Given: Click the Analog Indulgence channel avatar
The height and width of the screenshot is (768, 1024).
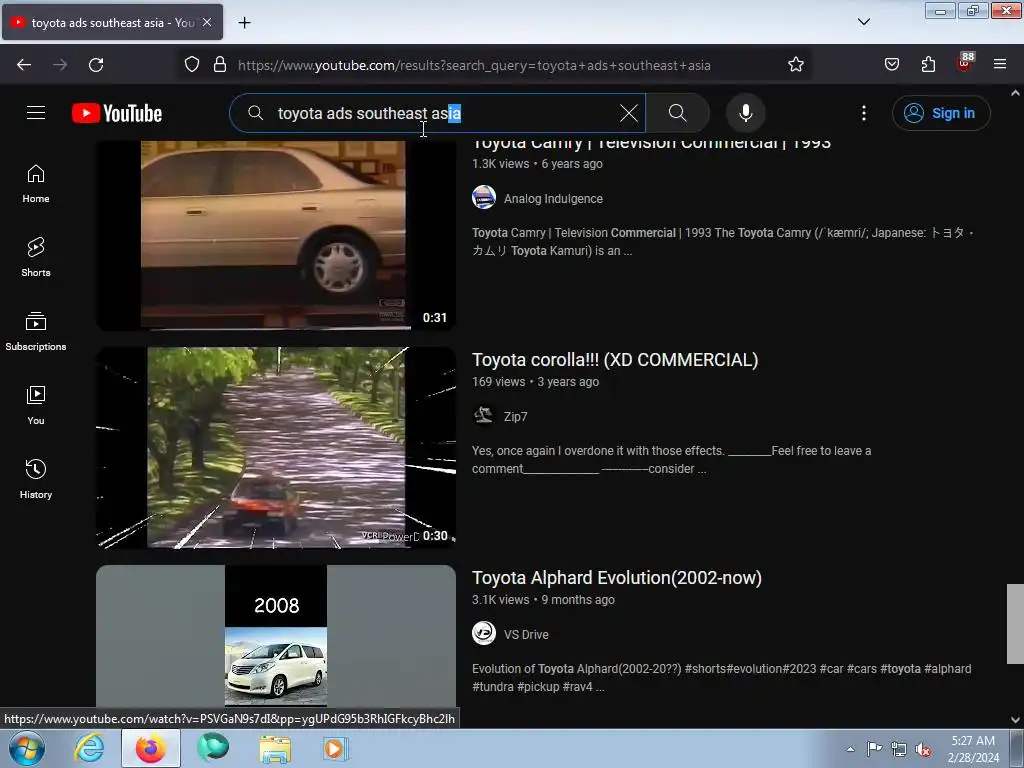Looking at the screenshot, I should 484,197.
